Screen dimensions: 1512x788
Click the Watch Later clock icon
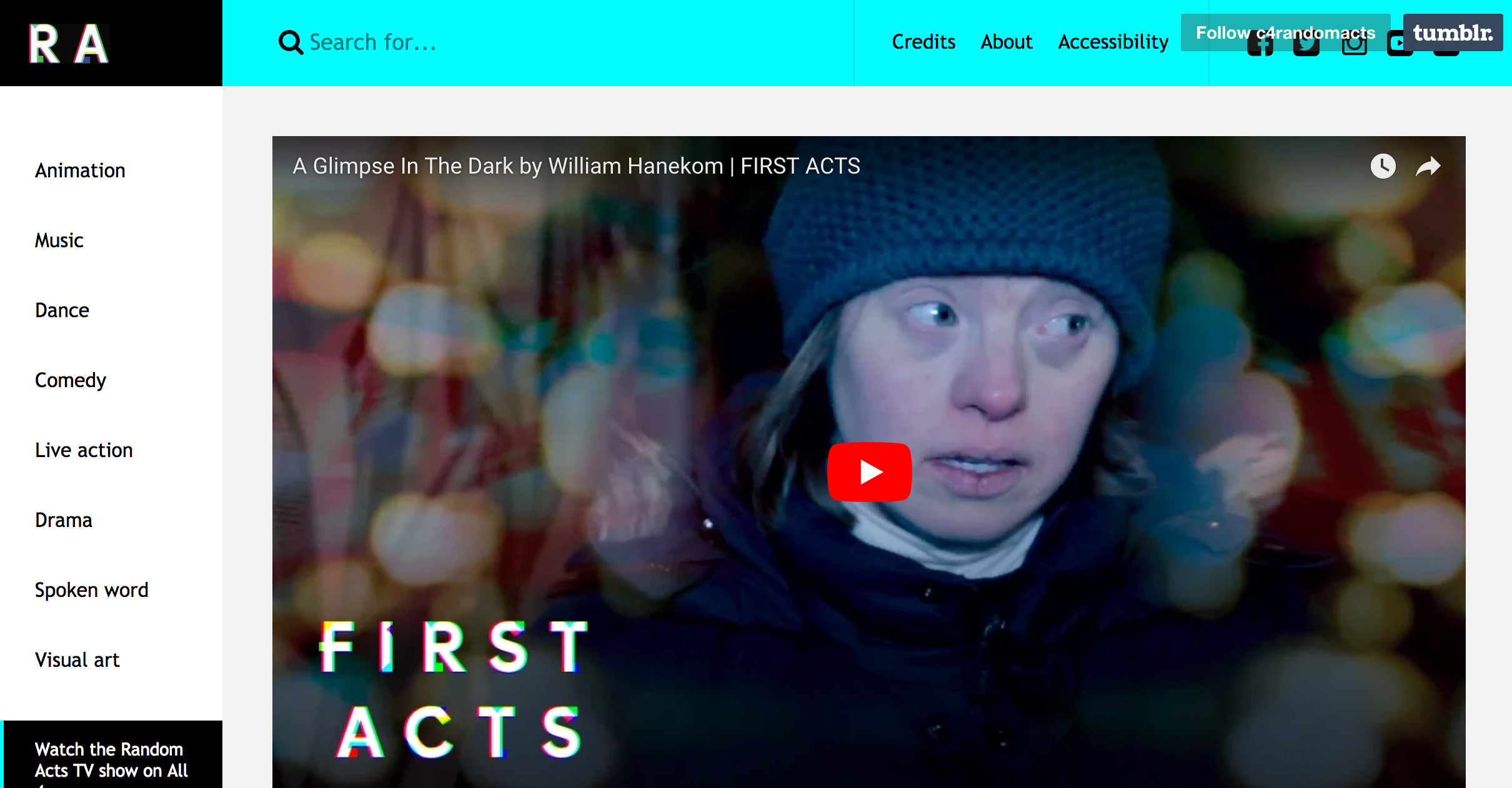[1383, 166]
